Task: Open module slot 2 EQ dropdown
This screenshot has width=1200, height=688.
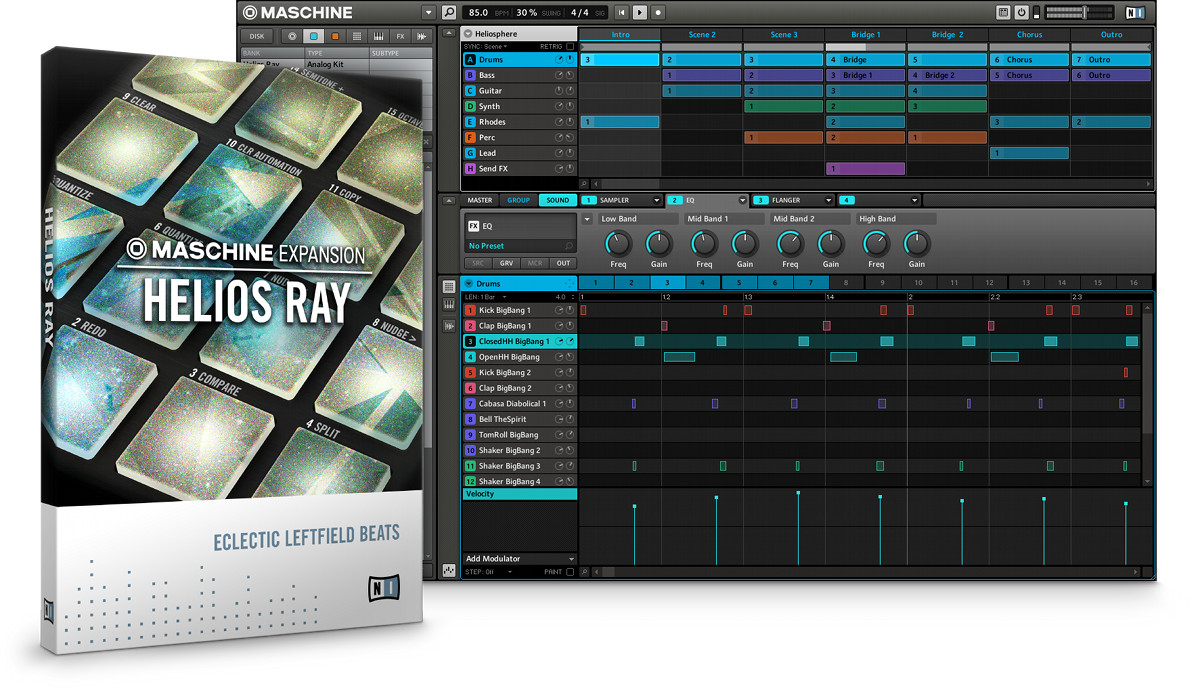Action: point(742,200)
